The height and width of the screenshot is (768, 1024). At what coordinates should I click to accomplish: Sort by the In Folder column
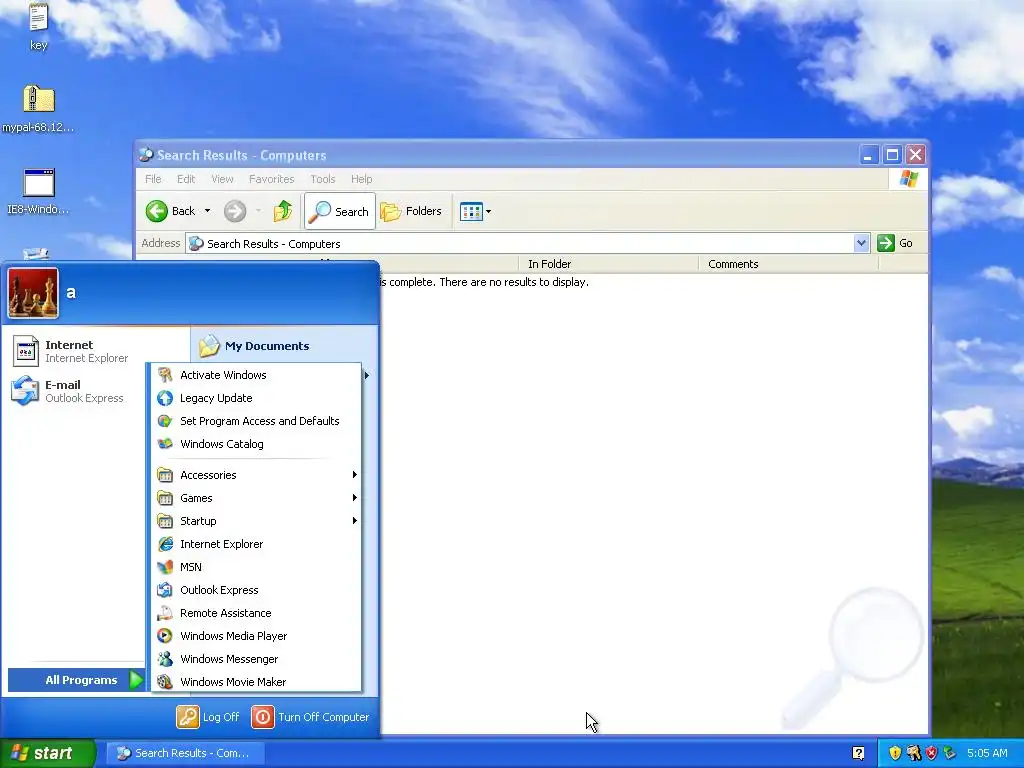(609, 264)
